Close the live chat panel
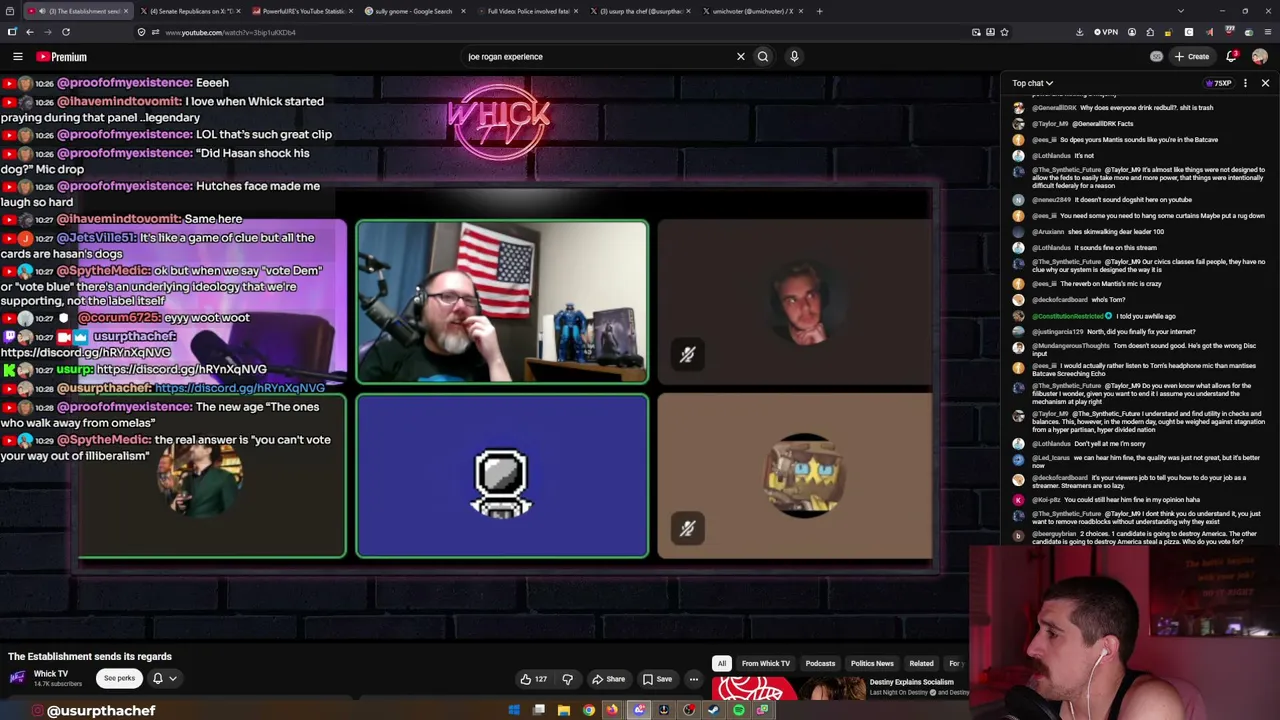This screenshot has height=720, width=1280. pos(1265,83)
